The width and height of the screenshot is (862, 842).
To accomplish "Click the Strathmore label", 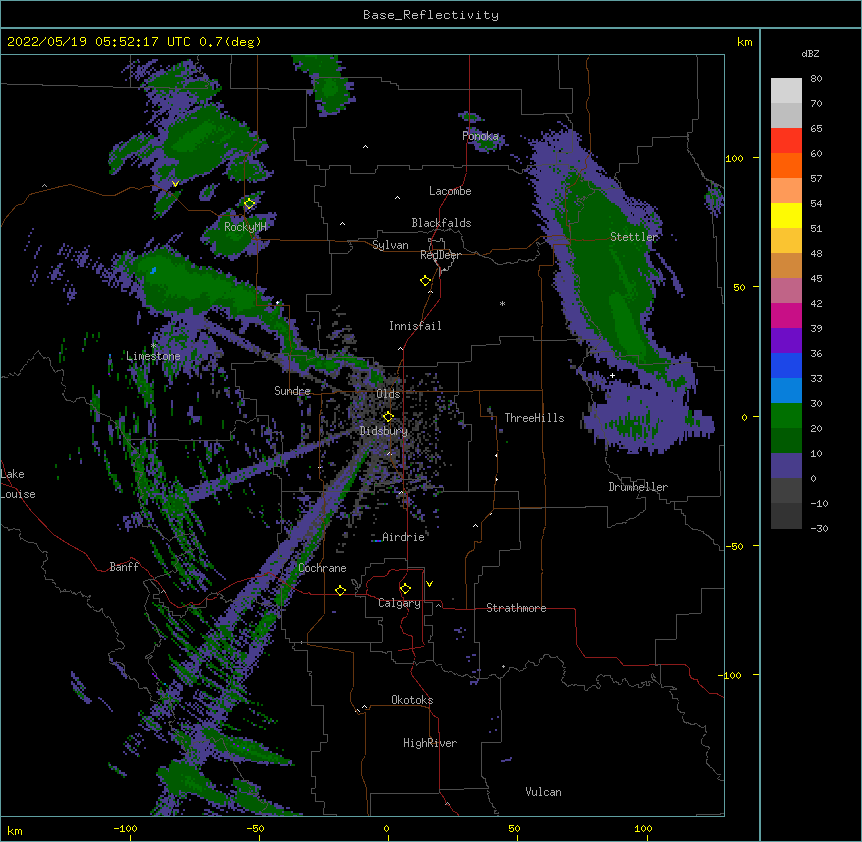I will point(516,608).
